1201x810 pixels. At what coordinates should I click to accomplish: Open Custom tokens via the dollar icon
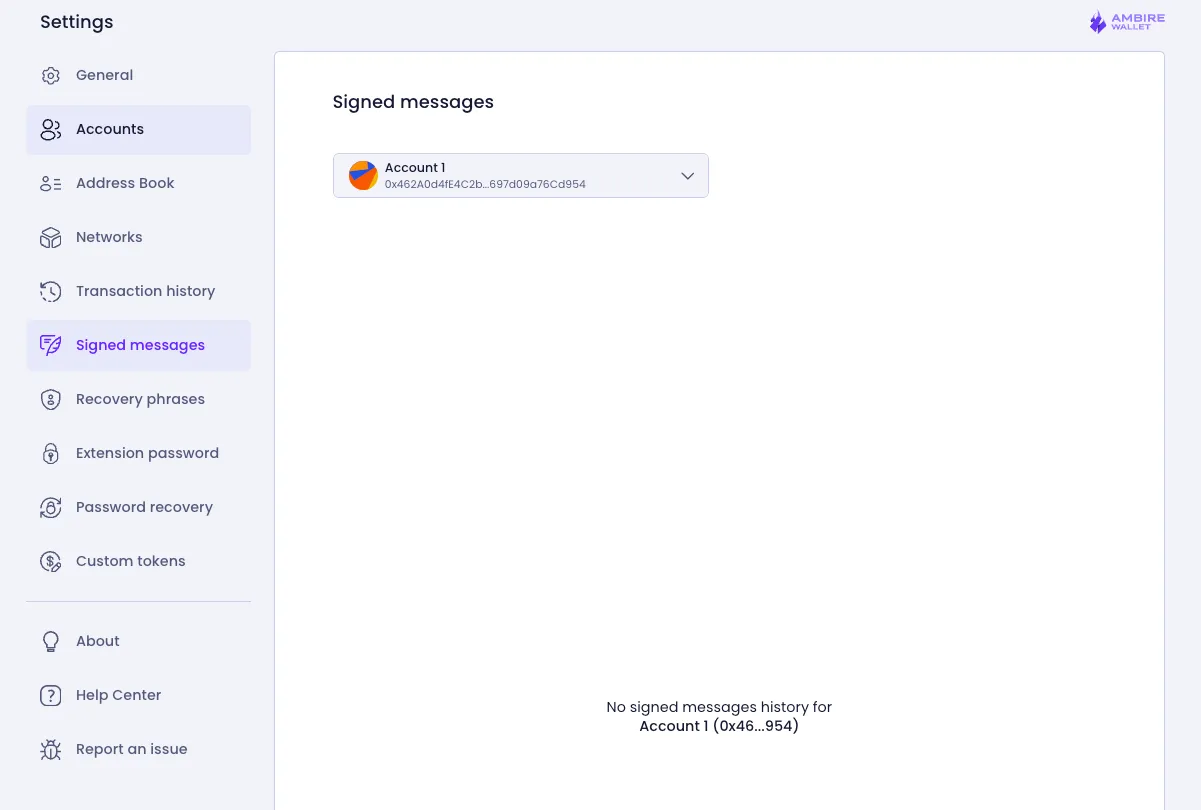pyautogui.click(x=50, y=561)
